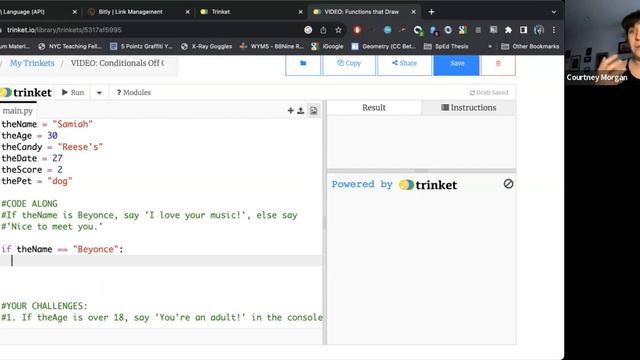
Task: Open the image library icon
Action: pos(313,111)
